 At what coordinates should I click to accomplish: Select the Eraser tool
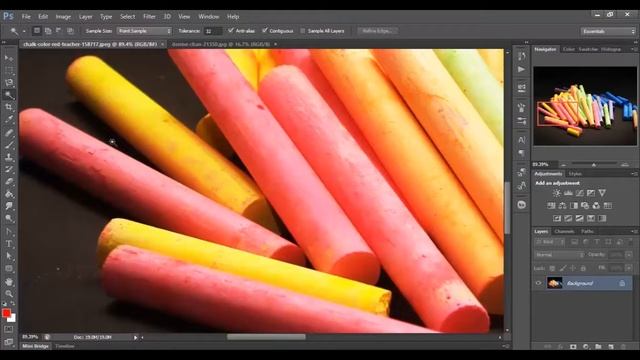pos(9,182)
